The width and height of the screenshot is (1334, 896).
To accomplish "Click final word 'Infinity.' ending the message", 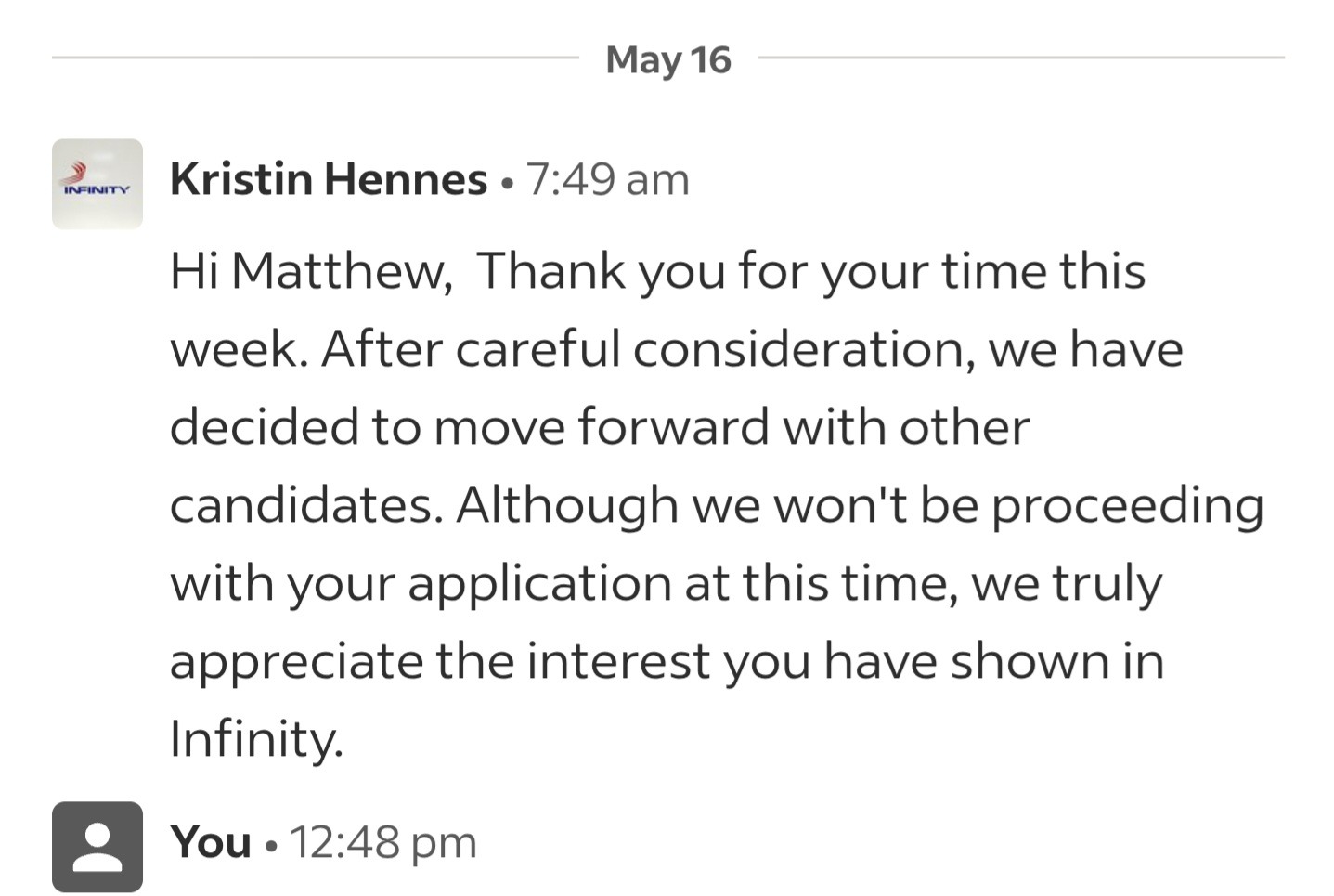I will [x=256, y=739].
